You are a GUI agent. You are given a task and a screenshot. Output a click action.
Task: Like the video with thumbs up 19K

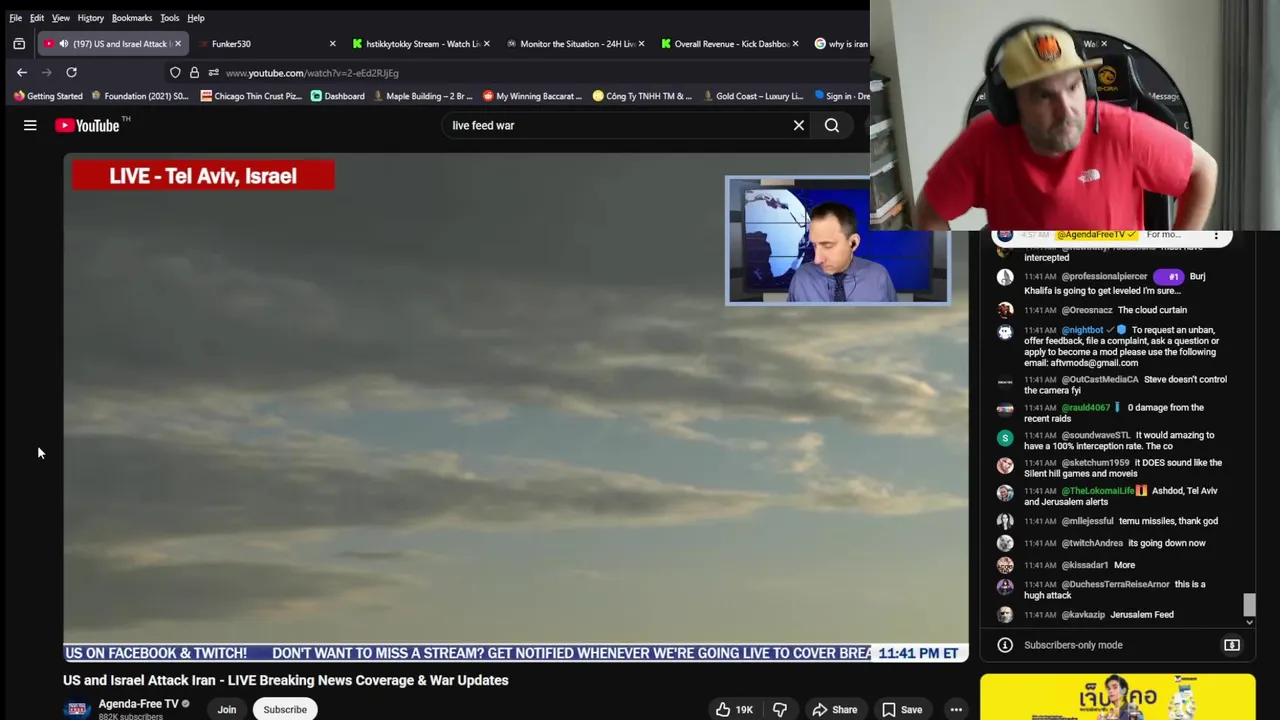tap(734, 709)
